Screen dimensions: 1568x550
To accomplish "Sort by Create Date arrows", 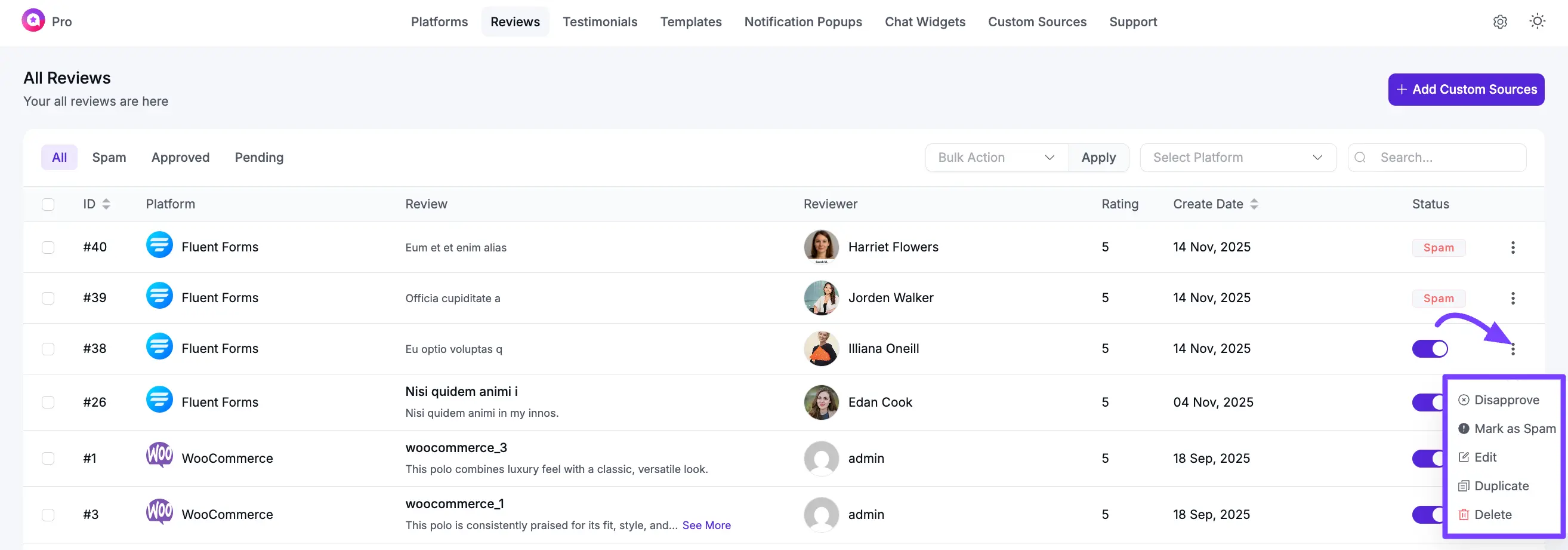I will [1254, 204].
